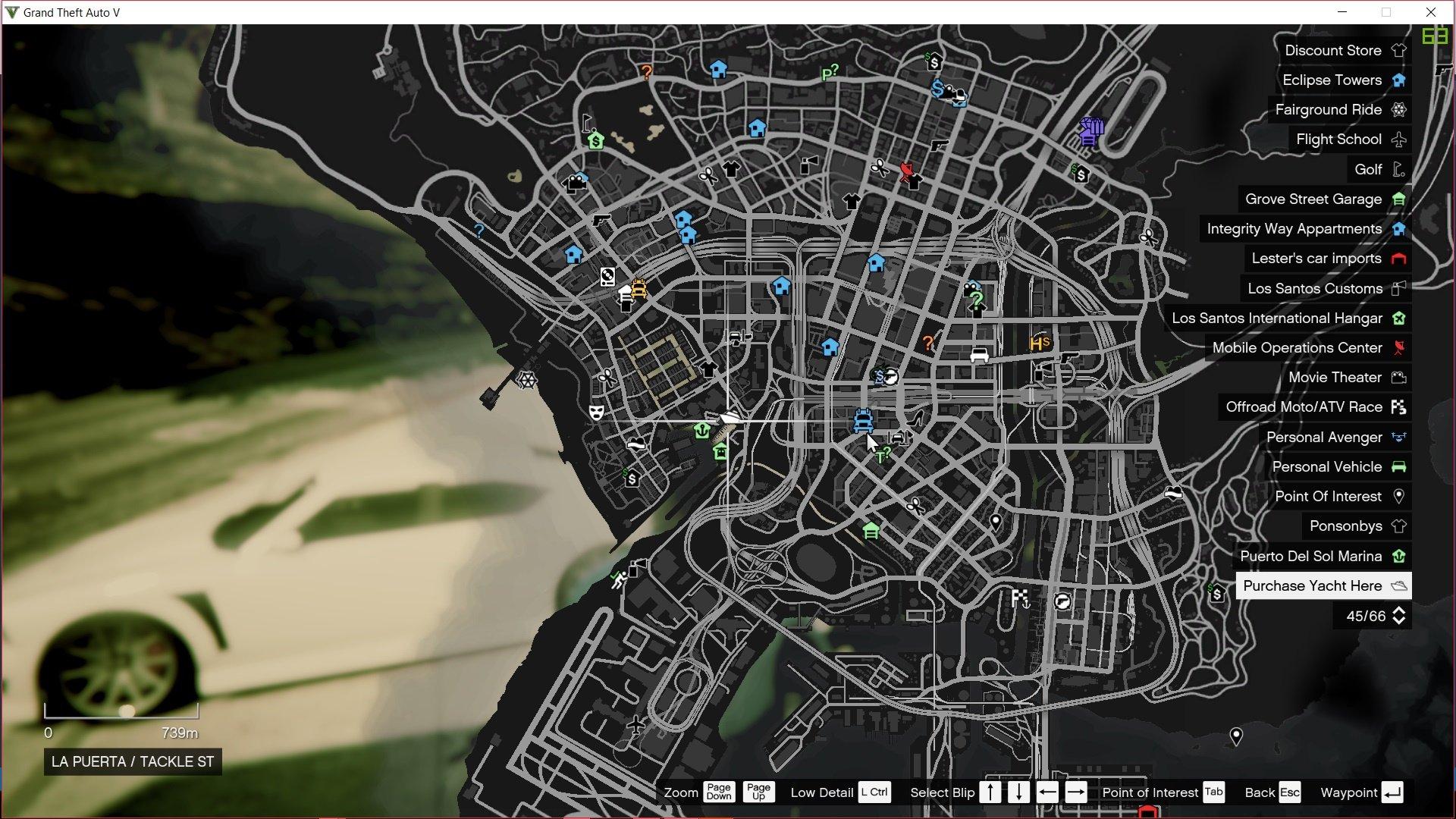1456x819 pixels.
Task: Click the theater masks blip on map
Action: (597, 413)
